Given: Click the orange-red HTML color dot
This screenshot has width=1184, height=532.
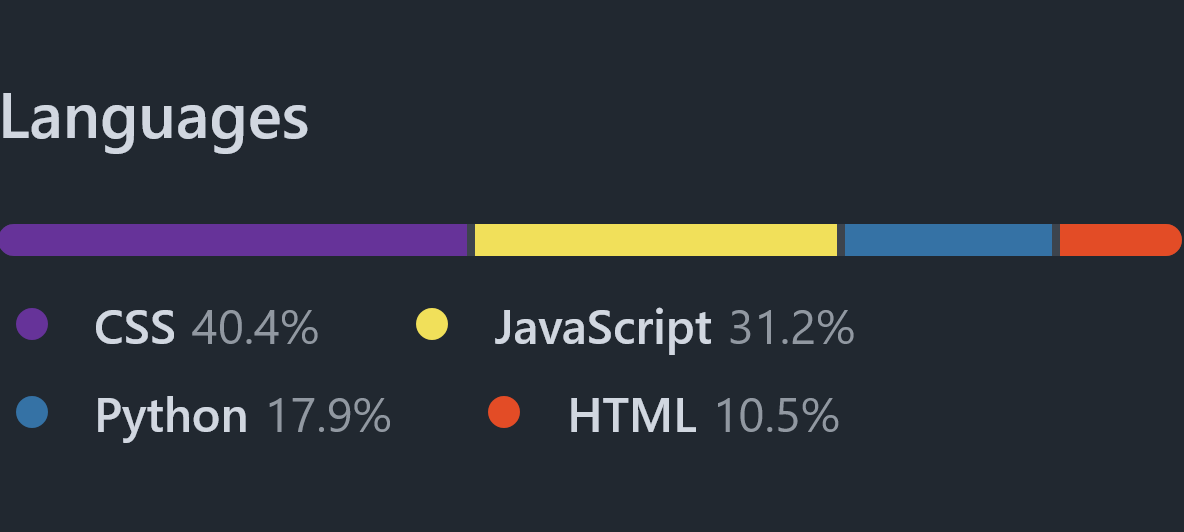Looking at the screenshot, I should tap(504, 412).
